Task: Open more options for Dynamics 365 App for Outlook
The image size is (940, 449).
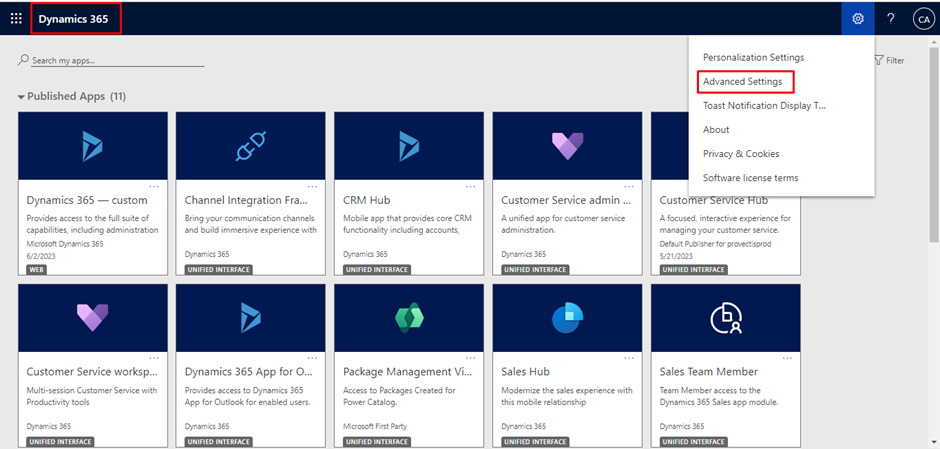Action: click(x=312, y=358)
